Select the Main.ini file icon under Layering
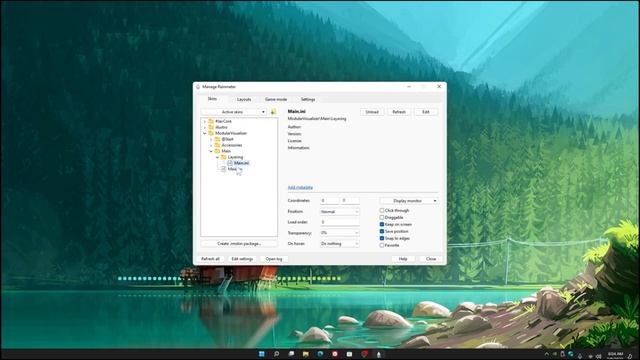The image size is (640, 360). tap(230, 163)
